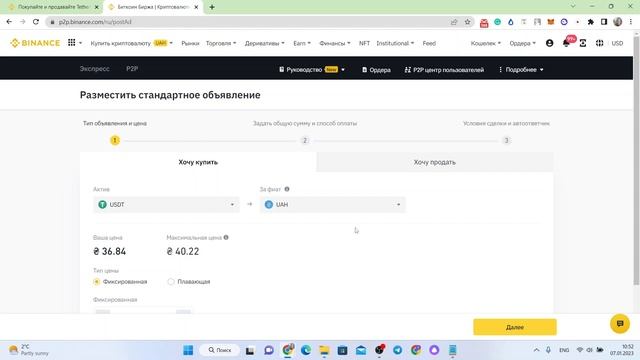Expand the Earn menu
Viewport: 640px width, 360px height.
pyautogui.click(x=302, y=43)
